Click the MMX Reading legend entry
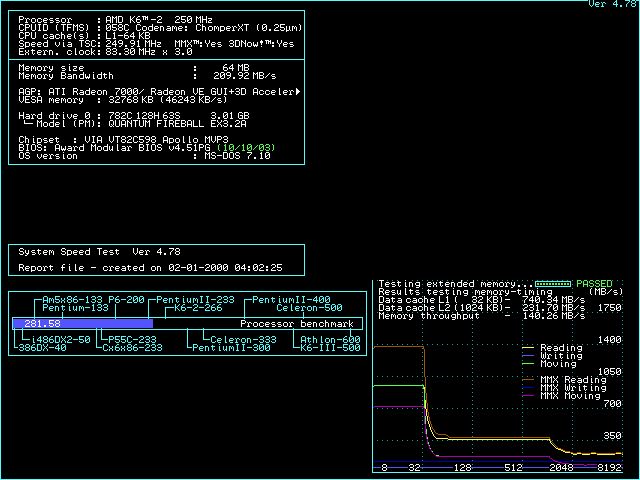This screenshot has height=480, width=640. tap(573, 379)
